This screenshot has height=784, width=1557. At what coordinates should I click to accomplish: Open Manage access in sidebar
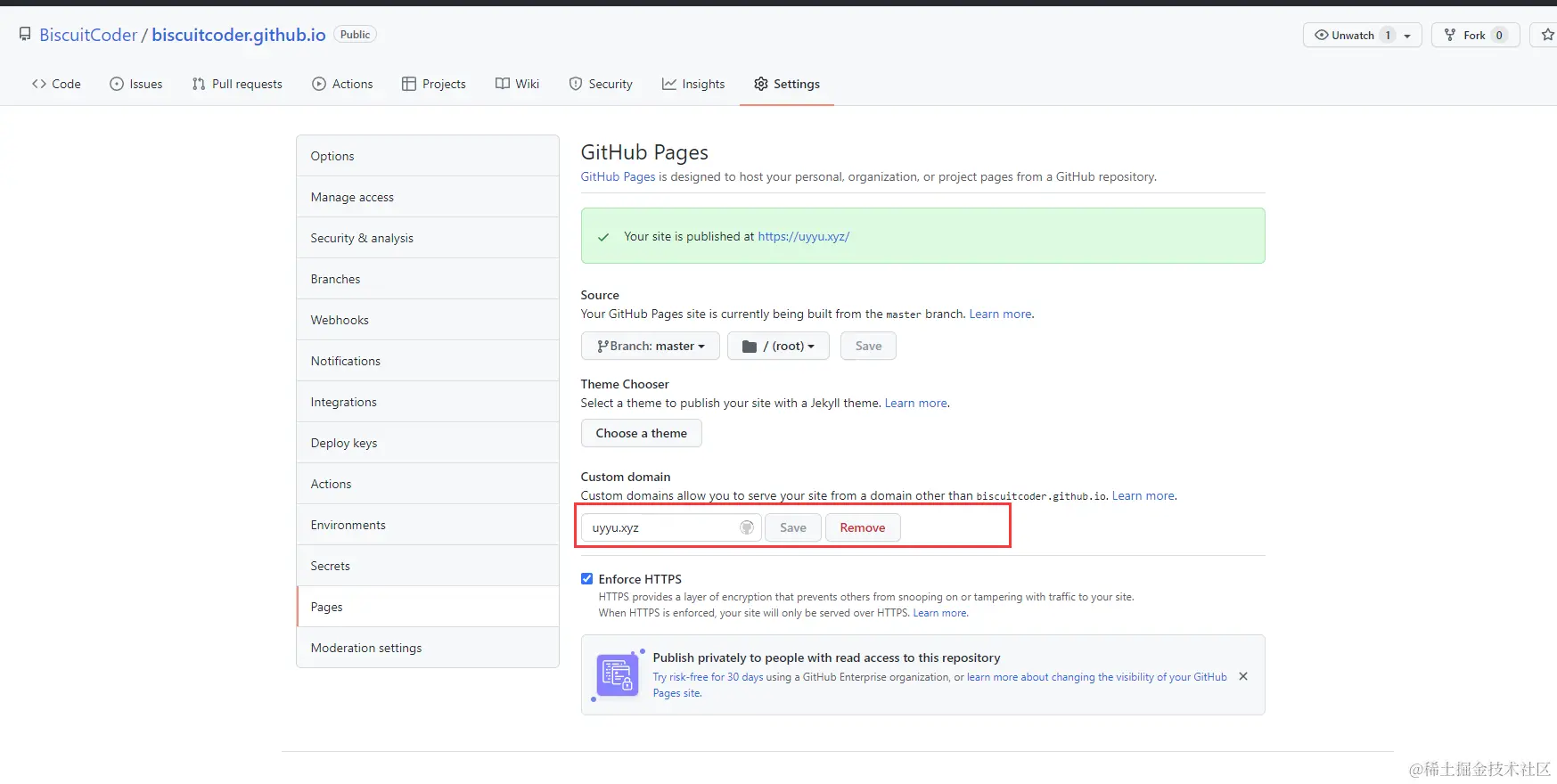click(428, 197)
